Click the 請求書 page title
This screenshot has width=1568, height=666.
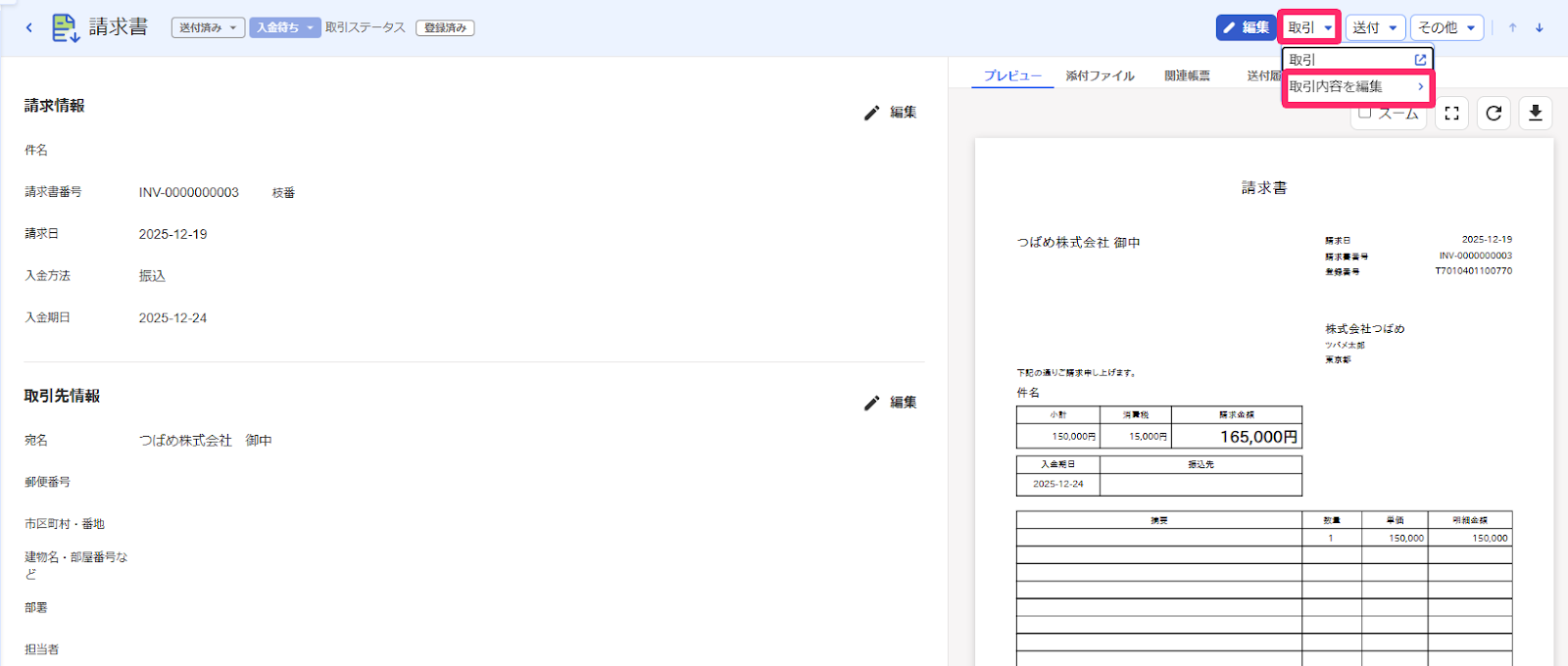click(x=119, y=27)
